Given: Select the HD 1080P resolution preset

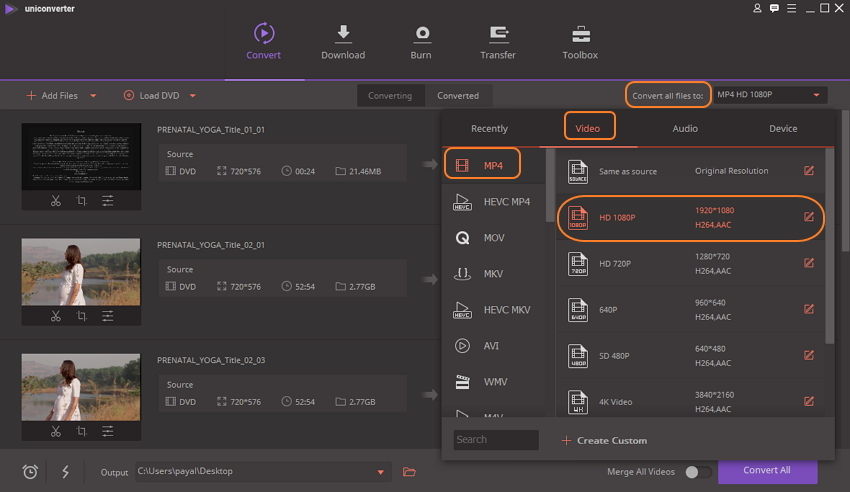Looking at the screenshot, I should pos(691,217).
